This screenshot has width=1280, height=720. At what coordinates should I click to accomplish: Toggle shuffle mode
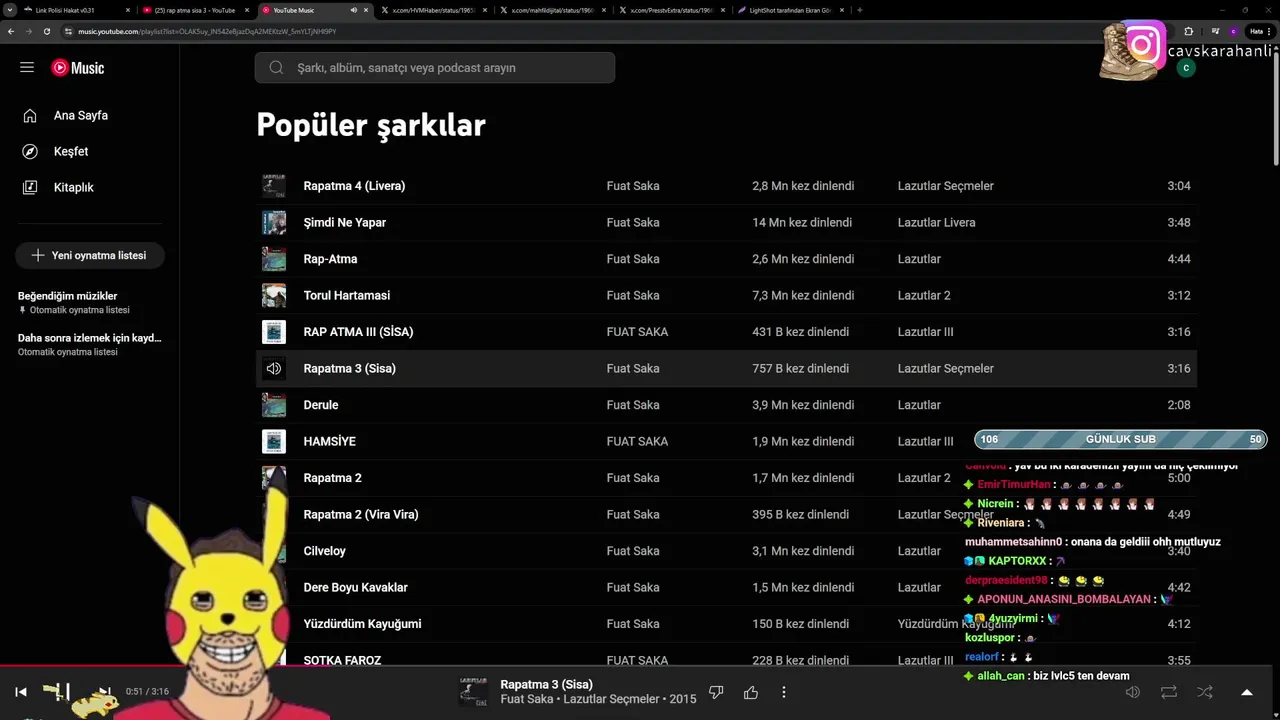pyautogui.click(x=1205, y=692)
